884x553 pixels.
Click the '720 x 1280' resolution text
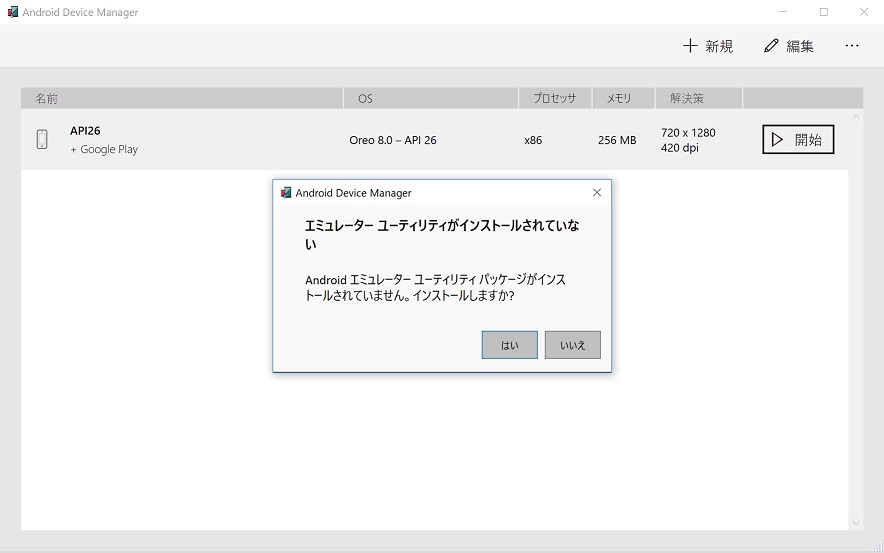[688, 132]
